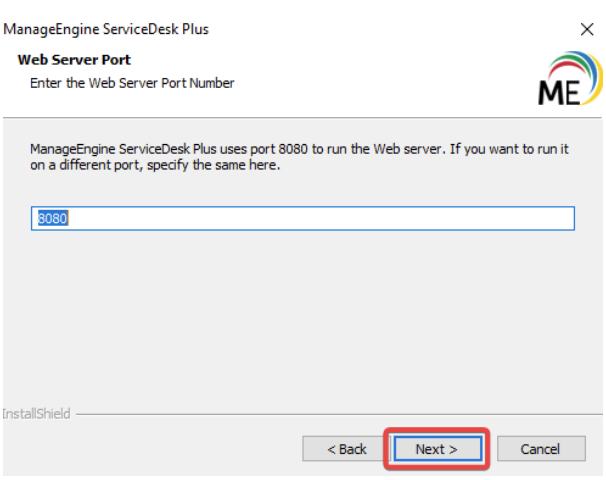Viewport: 606px width, 480px height.
Task: Close the ServiceDesk Plus installer window
Action: pyautogui.click(x=586, y=29)
